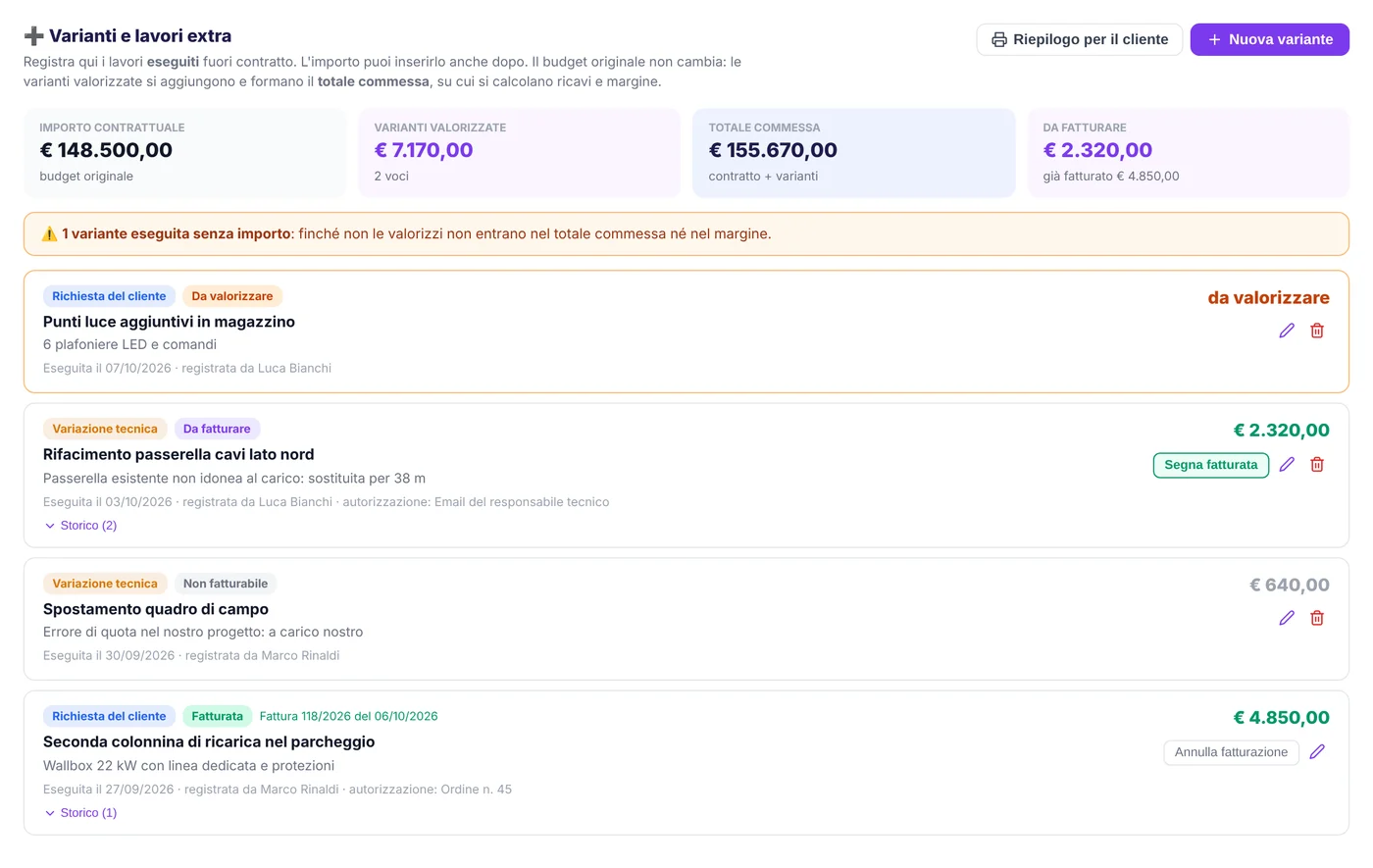Create a Nuova variante
1373x868 pixels.
1270,39
